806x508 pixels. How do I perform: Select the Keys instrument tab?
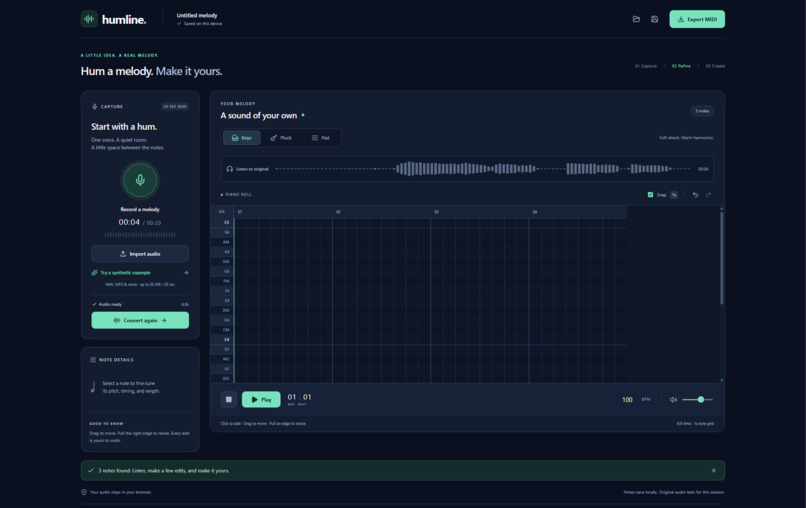[x=242, y=138]
